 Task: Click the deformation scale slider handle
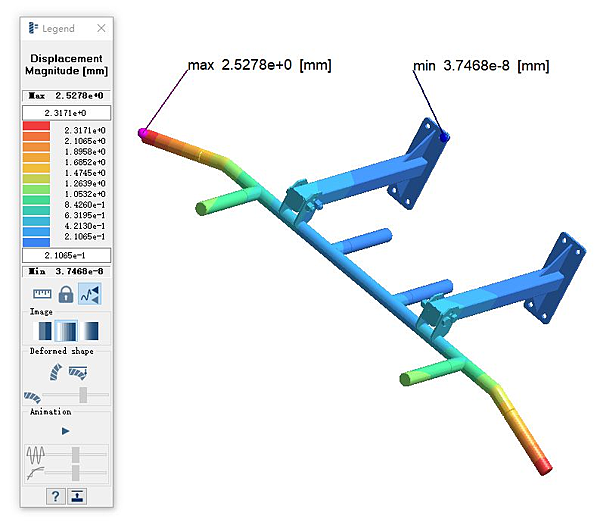coord(83,395)
